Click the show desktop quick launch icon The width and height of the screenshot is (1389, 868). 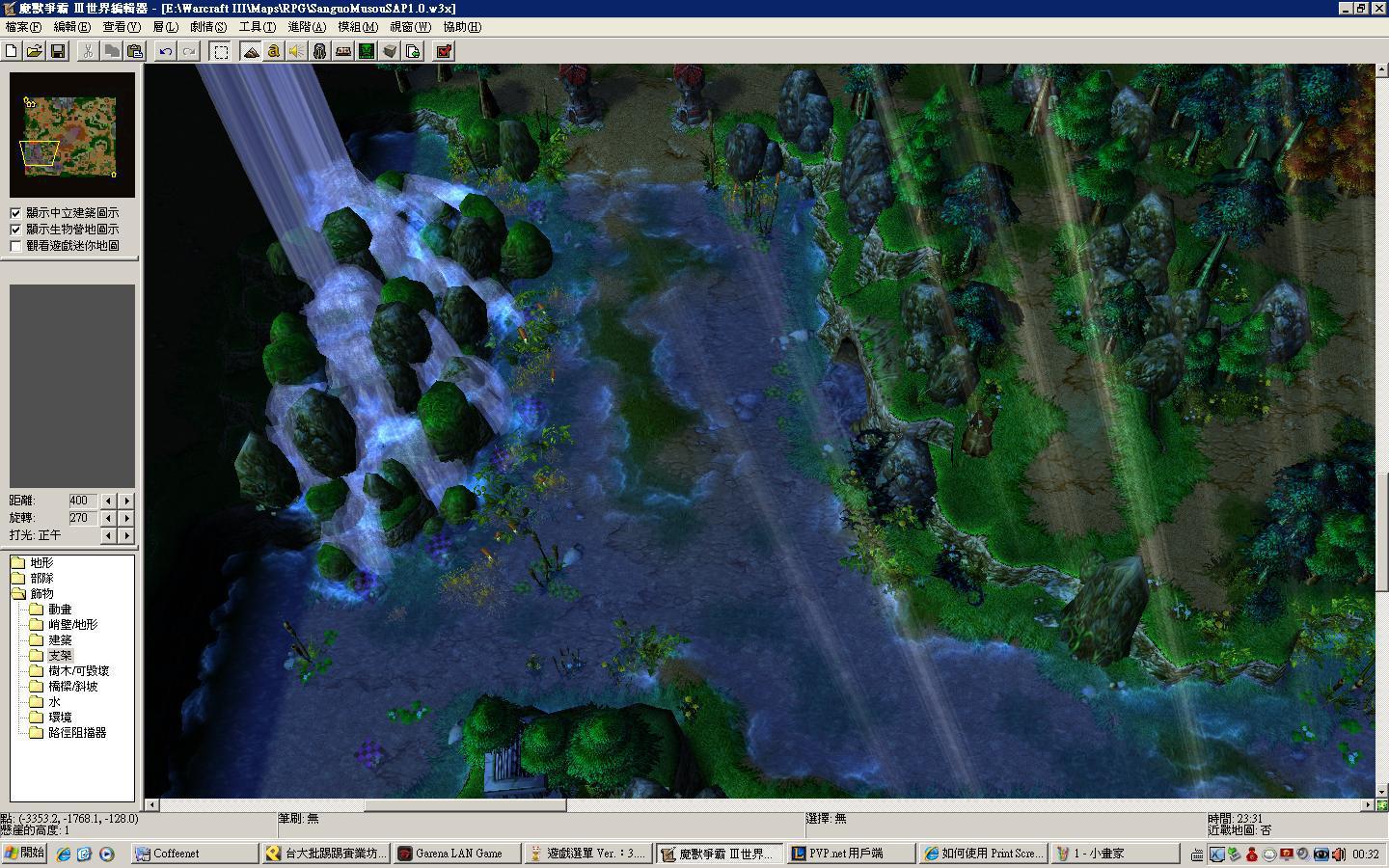[x=85, y=854]
